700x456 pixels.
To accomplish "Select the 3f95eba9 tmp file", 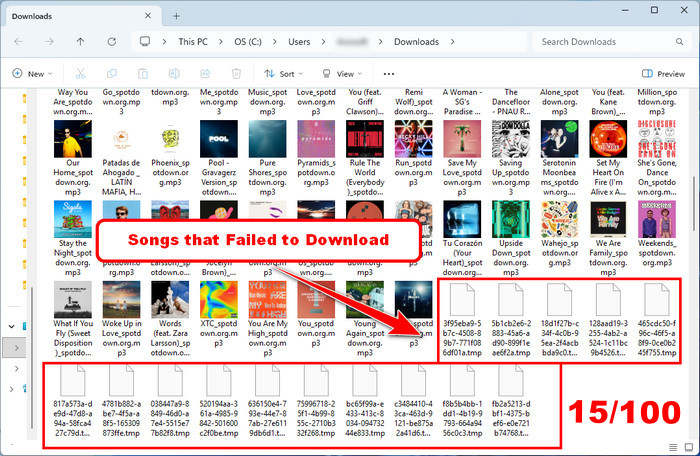I will click(x=462, y=320).
